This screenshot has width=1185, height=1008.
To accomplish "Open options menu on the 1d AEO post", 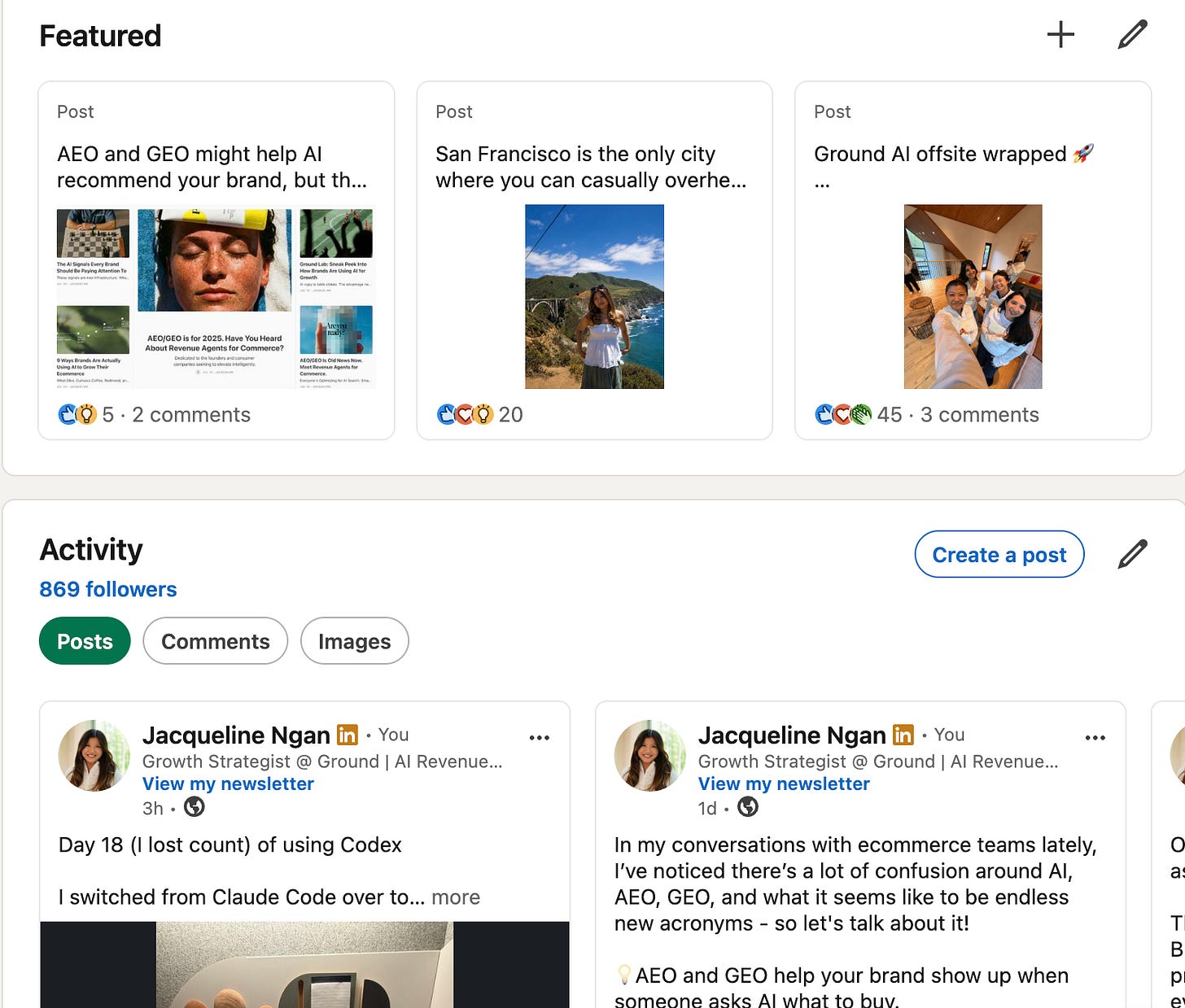I will point(1095,738).
